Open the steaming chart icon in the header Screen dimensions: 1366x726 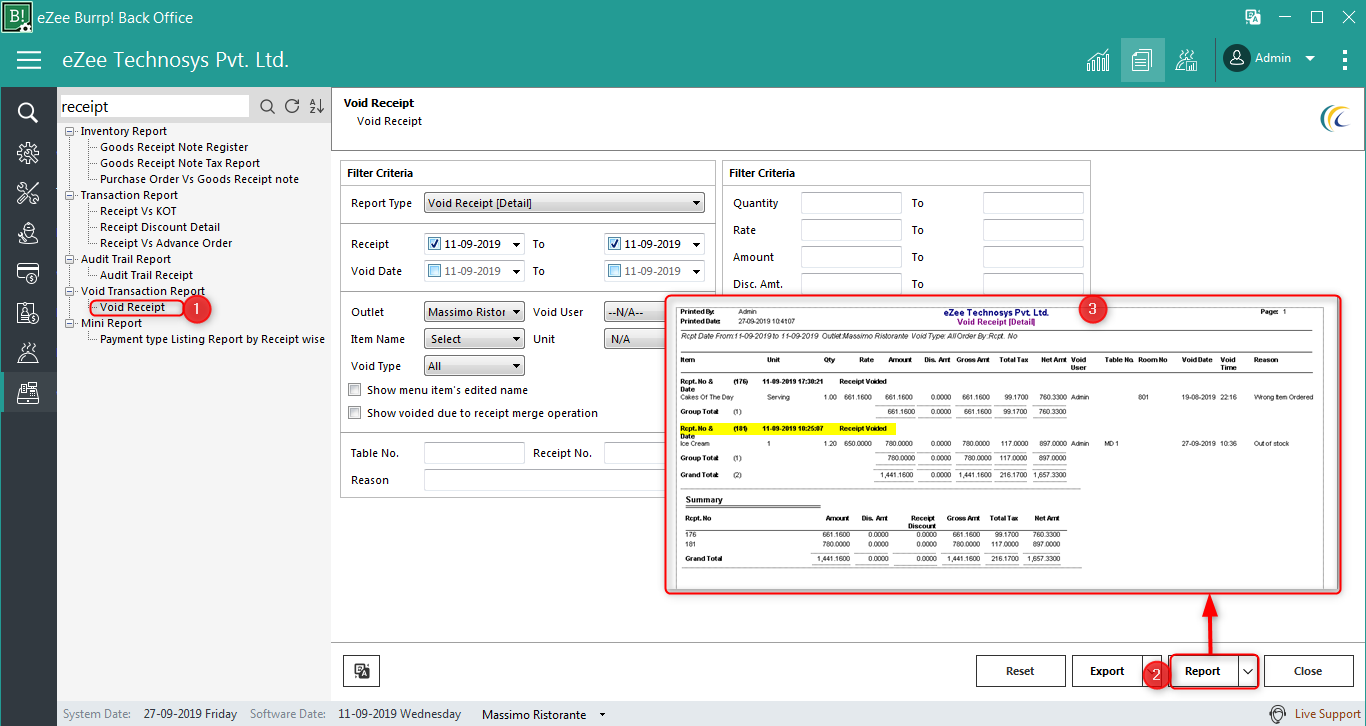coord(1187,60)
